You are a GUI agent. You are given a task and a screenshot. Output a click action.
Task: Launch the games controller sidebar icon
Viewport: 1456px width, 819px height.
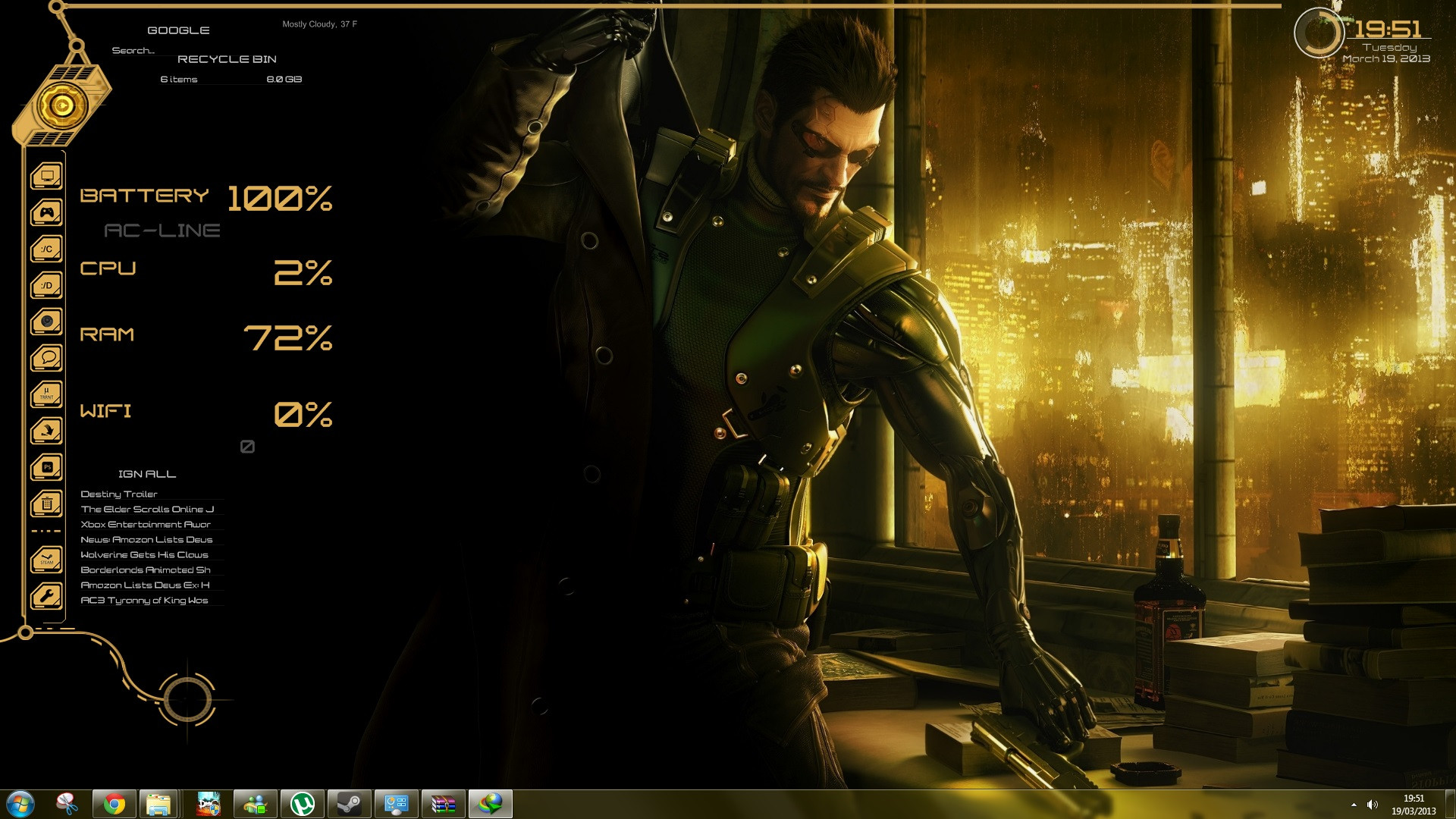(x=47, y=212)
